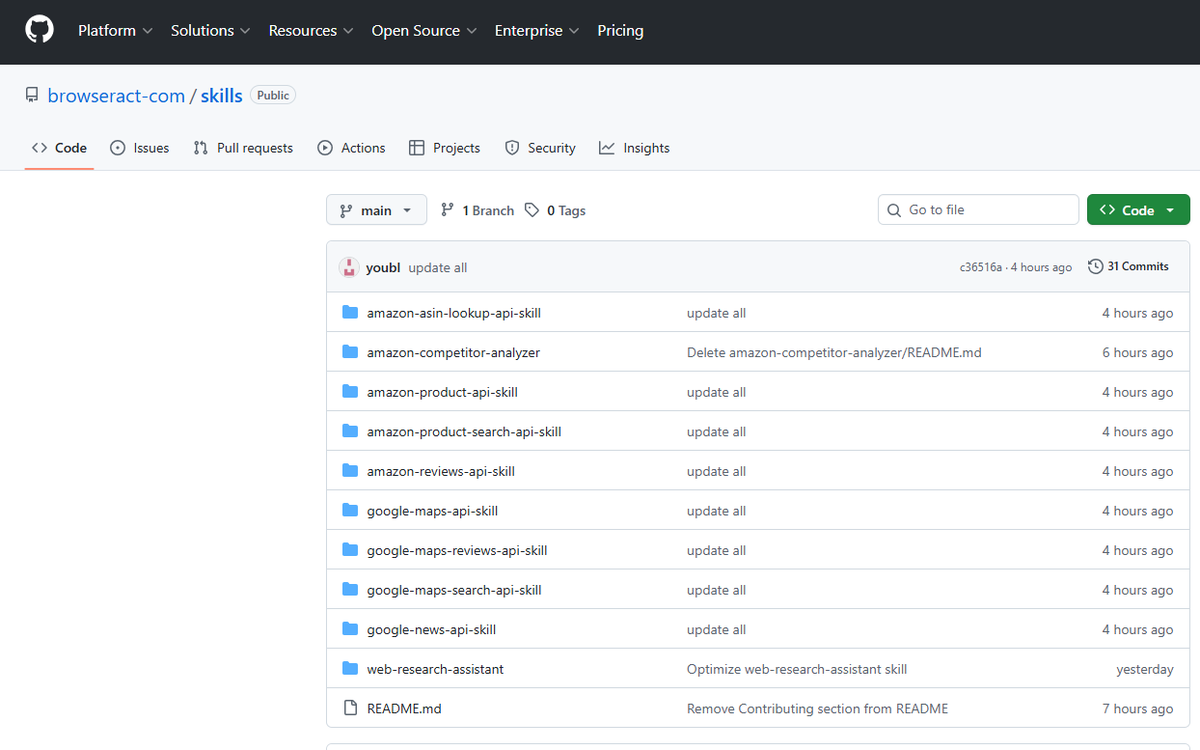The height and width of the screenshot is (750, 1200).
Task: Click youbl's avatar image
Action: point(348,267)
